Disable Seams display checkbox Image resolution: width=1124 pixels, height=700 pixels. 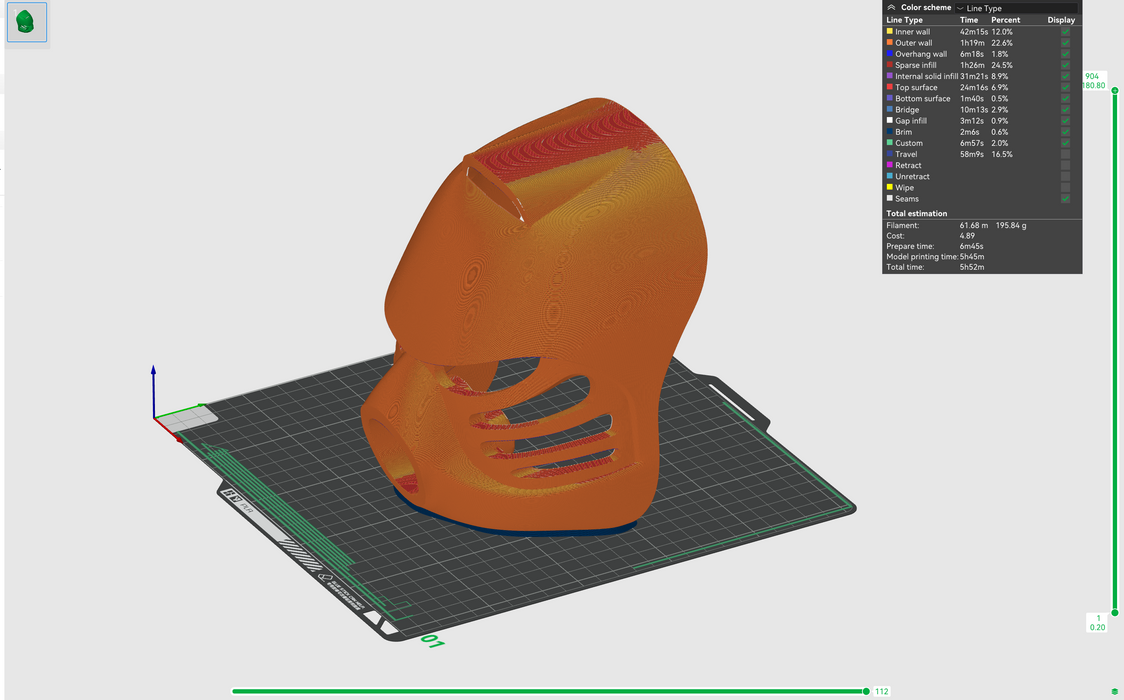pyautogui.click(x=1065, y=199)
